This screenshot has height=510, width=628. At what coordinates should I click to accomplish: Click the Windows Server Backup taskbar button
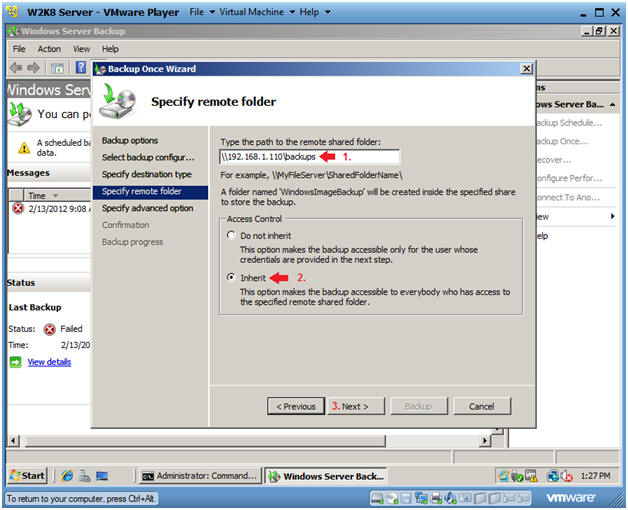point(325,476)
